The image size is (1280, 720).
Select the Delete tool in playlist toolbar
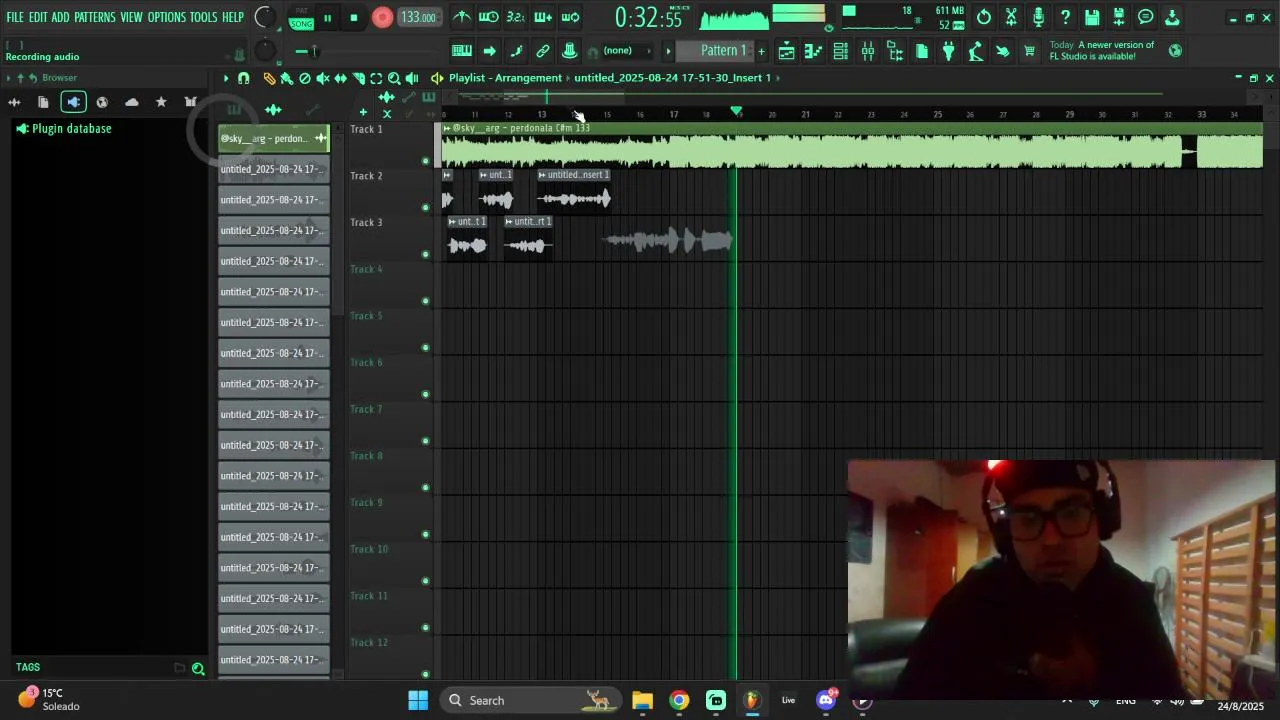pyautogui.click(x=305, y=78)
